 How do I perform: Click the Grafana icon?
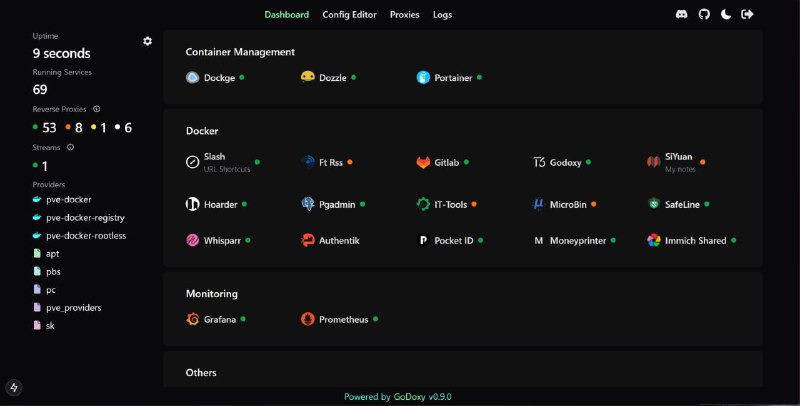(193, 319)
